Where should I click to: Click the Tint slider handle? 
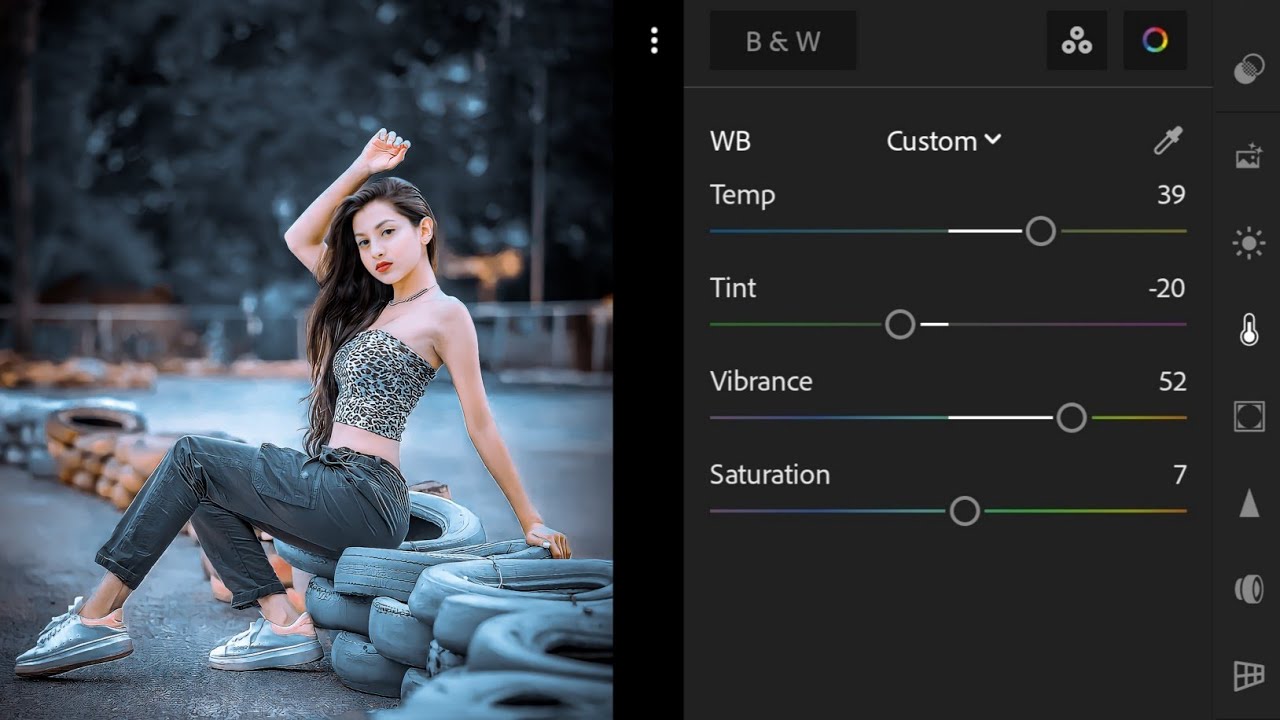[900, 324]
